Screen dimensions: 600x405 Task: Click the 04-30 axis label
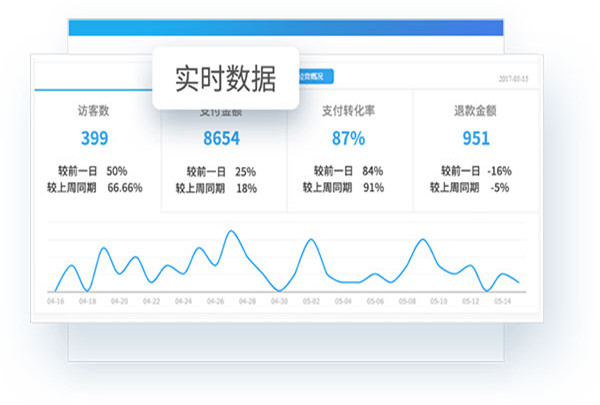pos(279,302)
